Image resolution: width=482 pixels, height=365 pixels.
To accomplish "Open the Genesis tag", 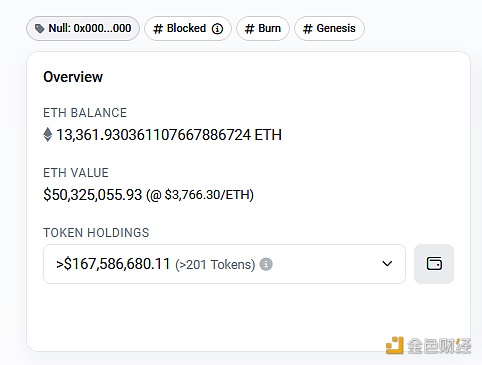I will [329, 29].
